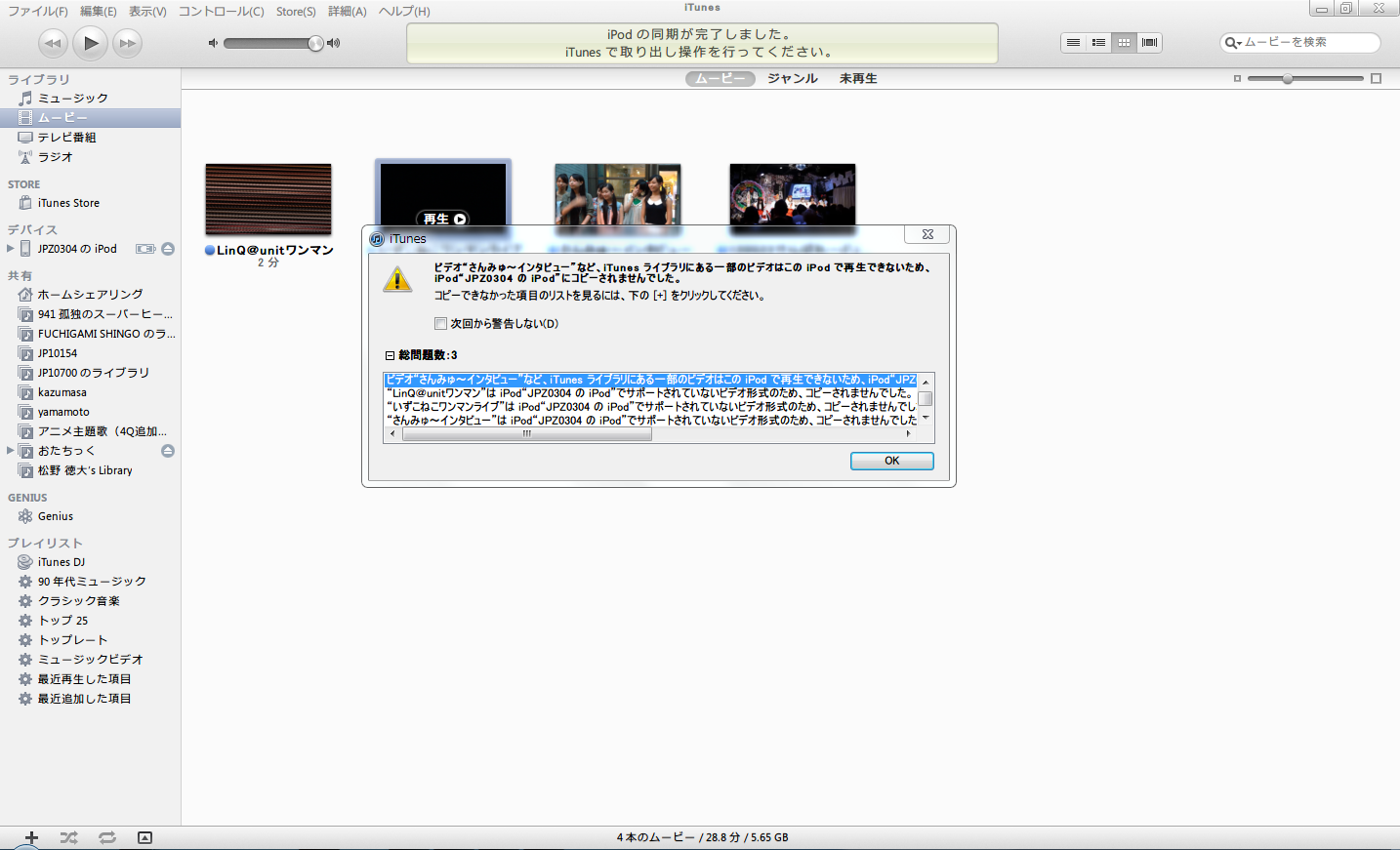The width and height of the screenshot is (1400, 850).
Task: Open the 詳細(A) menu
Action: coord(347,11)
